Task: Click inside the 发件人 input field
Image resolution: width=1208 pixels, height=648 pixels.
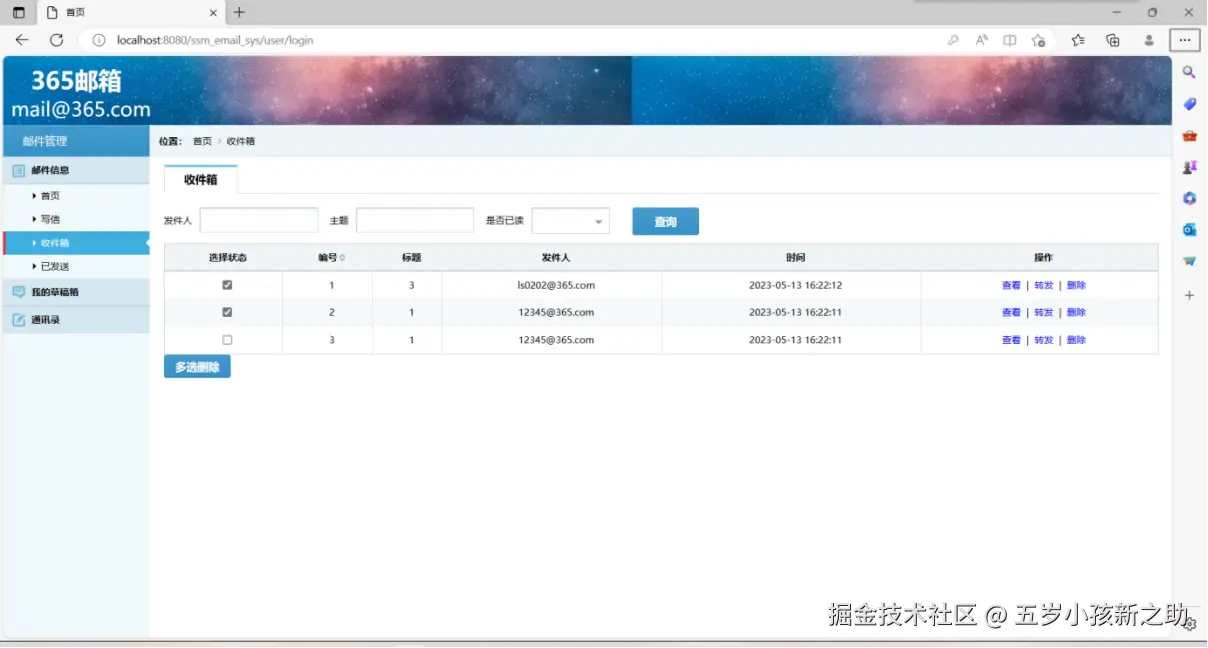Action: tap(258, 219)
